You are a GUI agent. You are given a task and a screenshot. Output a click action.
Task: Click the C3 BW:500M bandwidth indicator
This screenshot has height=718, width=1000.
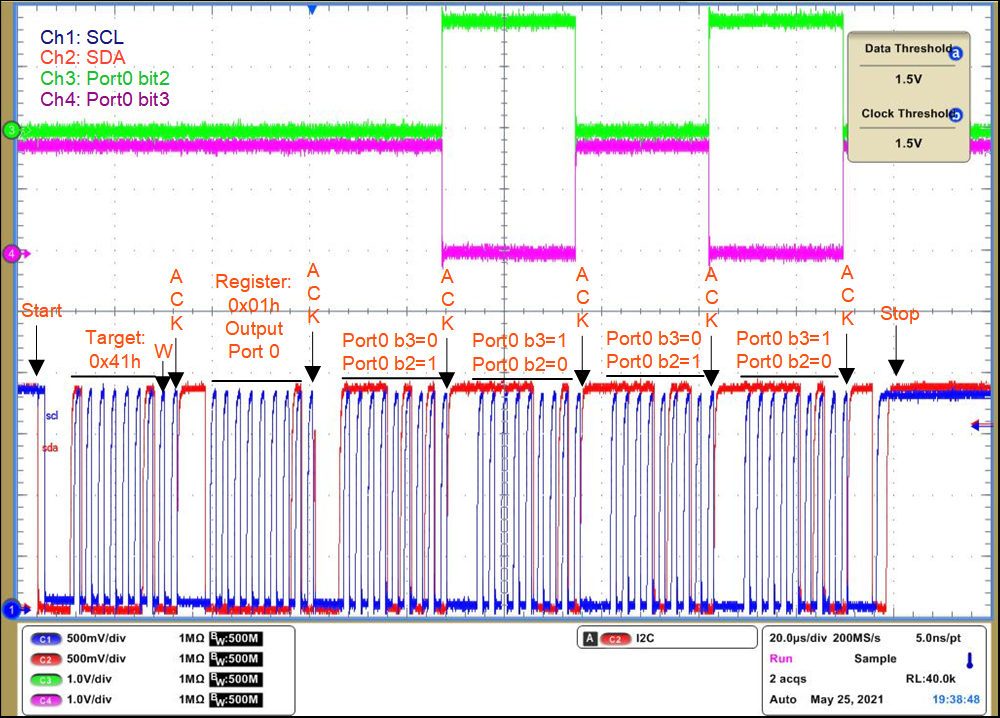pyautogui.click(x=233, y=678)
